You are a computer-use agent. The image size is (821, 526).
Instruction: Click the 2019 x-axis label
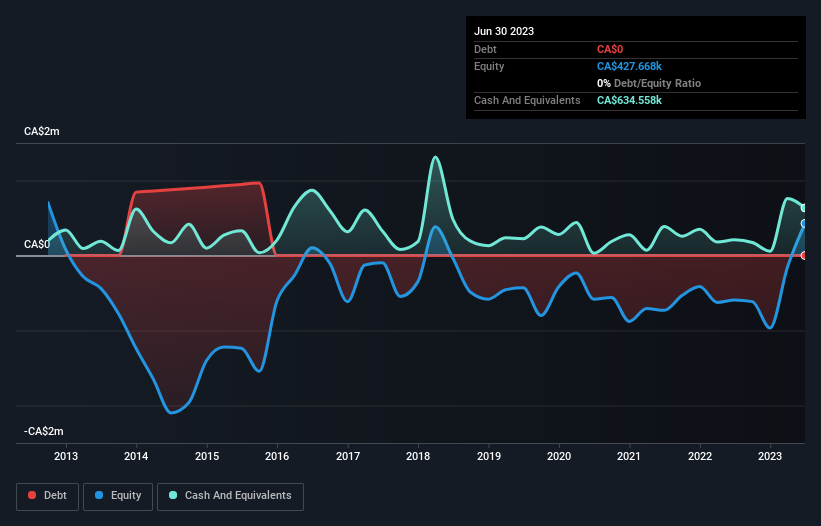pyautogui.click(x=489, y=456)
